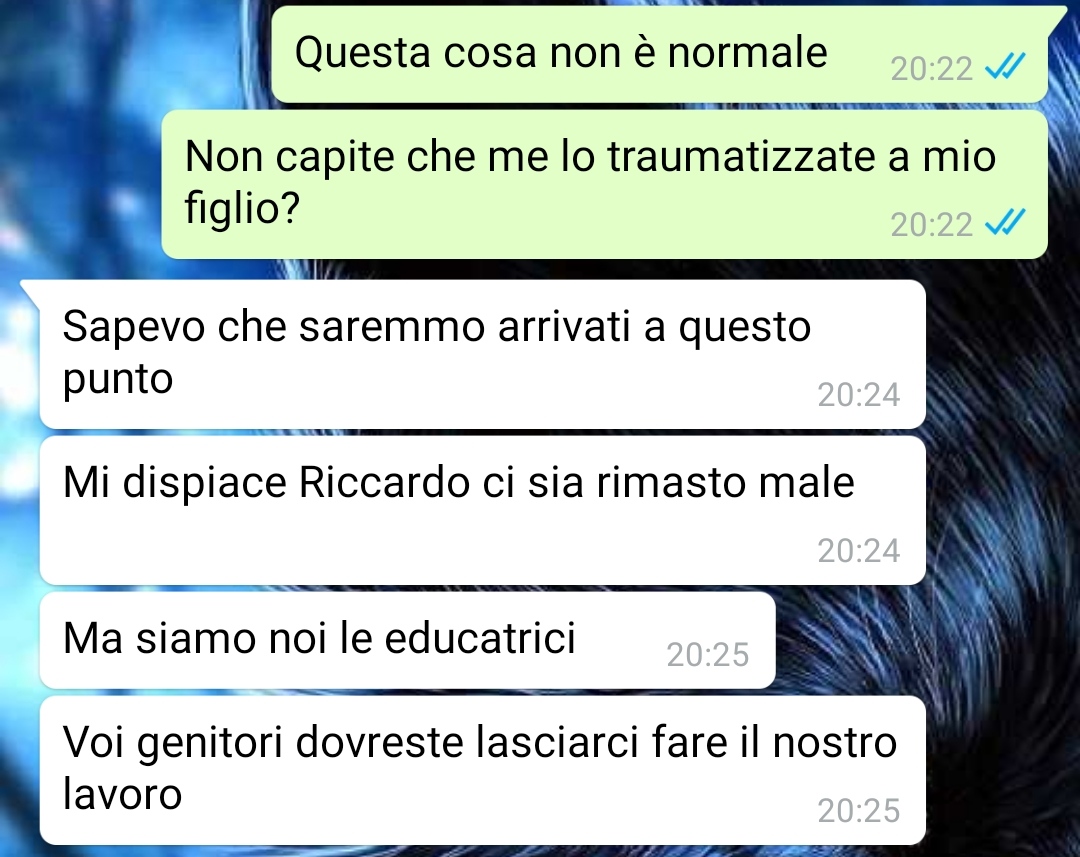The height and width of the screenshot is (857, 1080).
Task: Click the 20:25 timestamp beside "lavoro"
Action: 859,811
